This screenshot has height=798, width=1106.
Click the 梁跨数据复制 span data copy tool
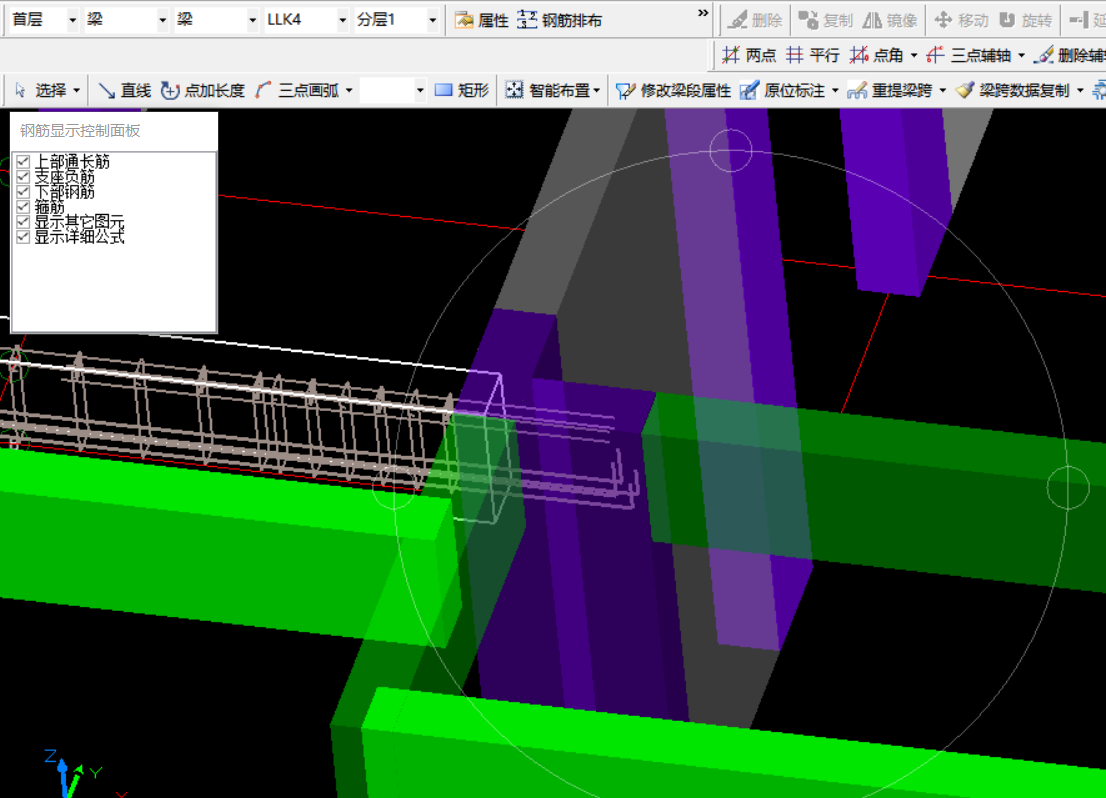pyautogui.click(x=1014, y=90)
